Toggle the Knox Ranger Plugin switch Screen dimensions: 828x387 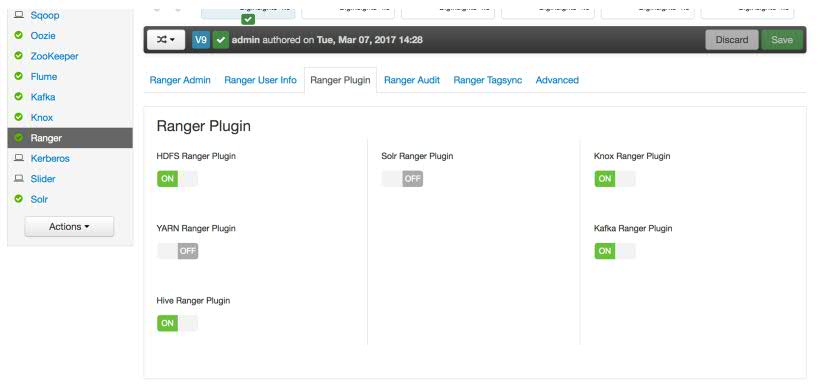click(x=615, y=178)
